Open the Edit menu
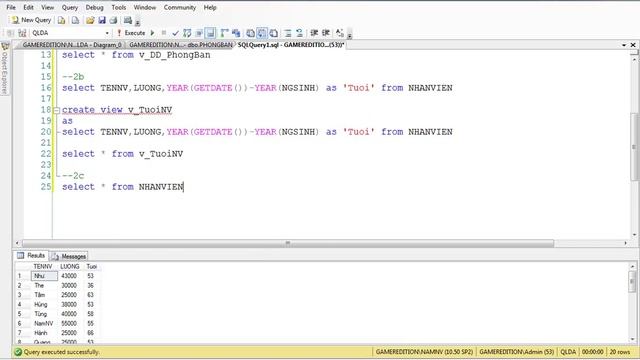 [28, 7]
